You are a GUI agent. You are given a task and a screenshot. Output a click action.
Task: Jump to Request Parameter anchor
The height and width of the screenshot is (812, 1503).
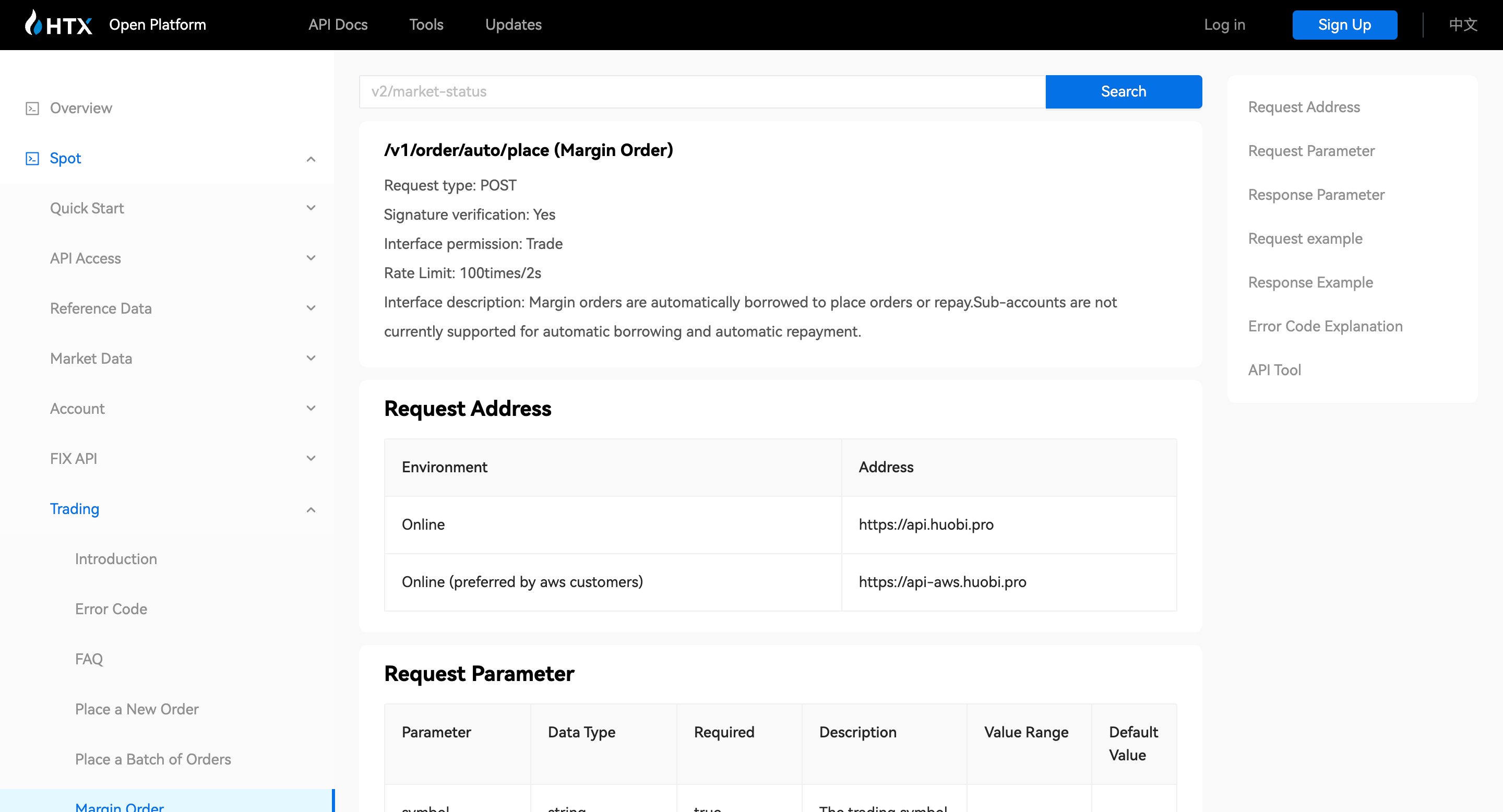coord(1311,151)
